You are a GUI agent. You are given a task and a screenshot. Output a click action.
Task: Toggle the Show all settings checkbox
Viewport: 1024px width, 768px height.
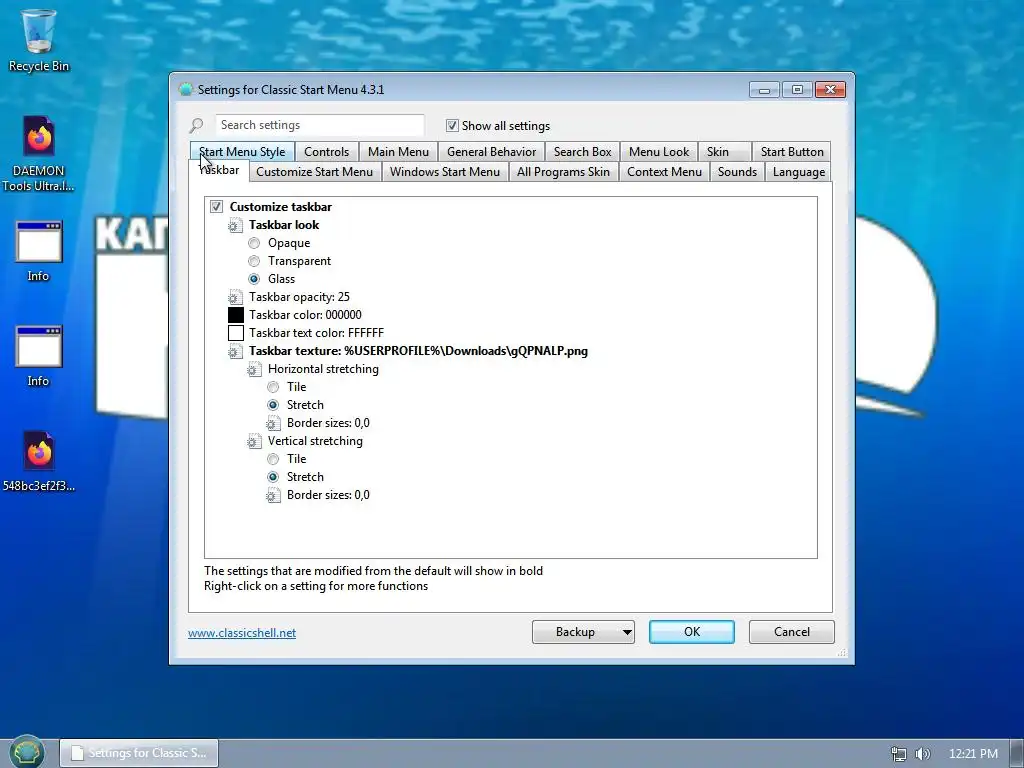point(452,125)
